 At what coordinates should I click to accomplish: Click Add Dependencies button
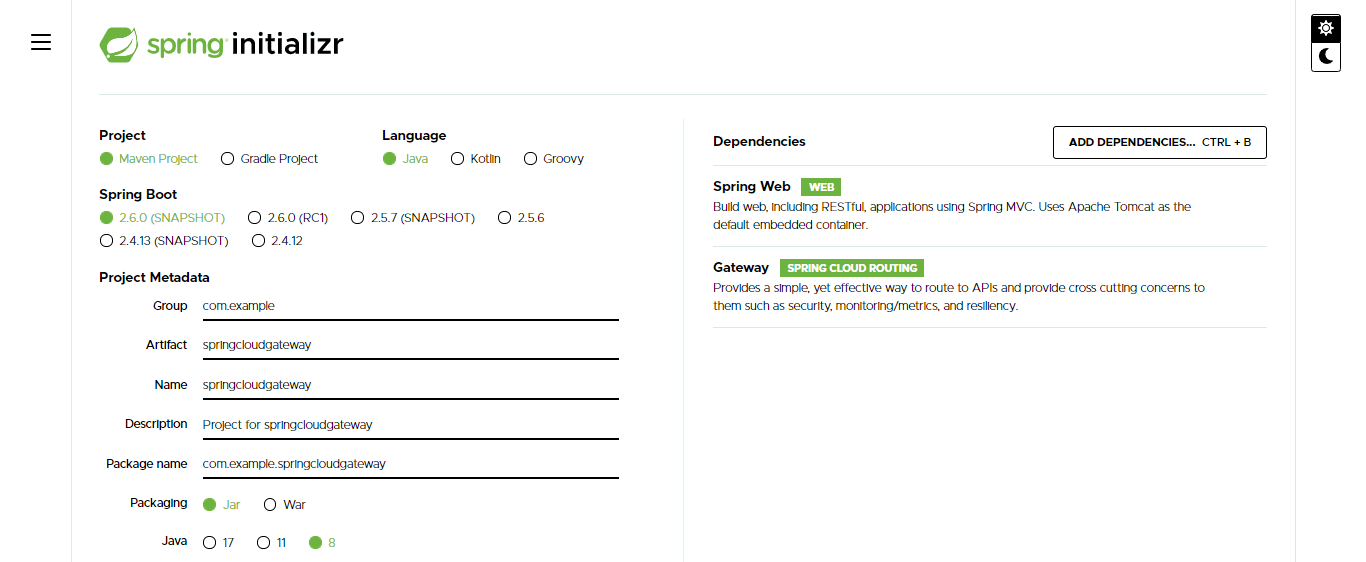(1160, 142)
